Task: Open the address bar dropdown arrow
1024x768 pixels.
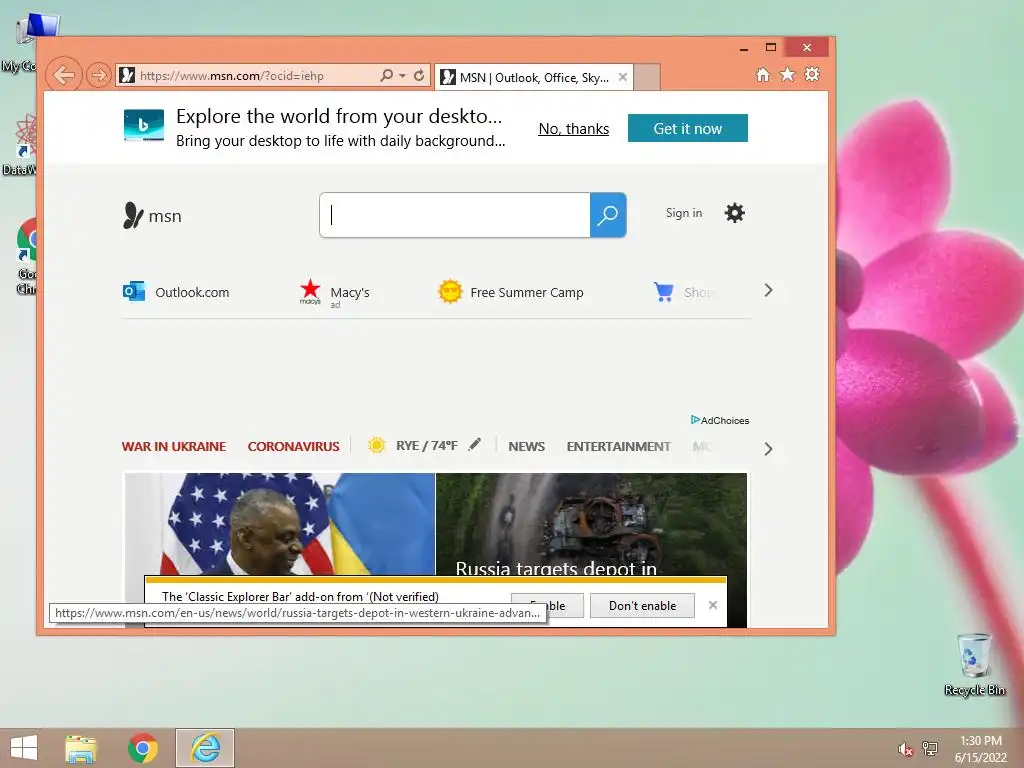Action: (402, 76)
